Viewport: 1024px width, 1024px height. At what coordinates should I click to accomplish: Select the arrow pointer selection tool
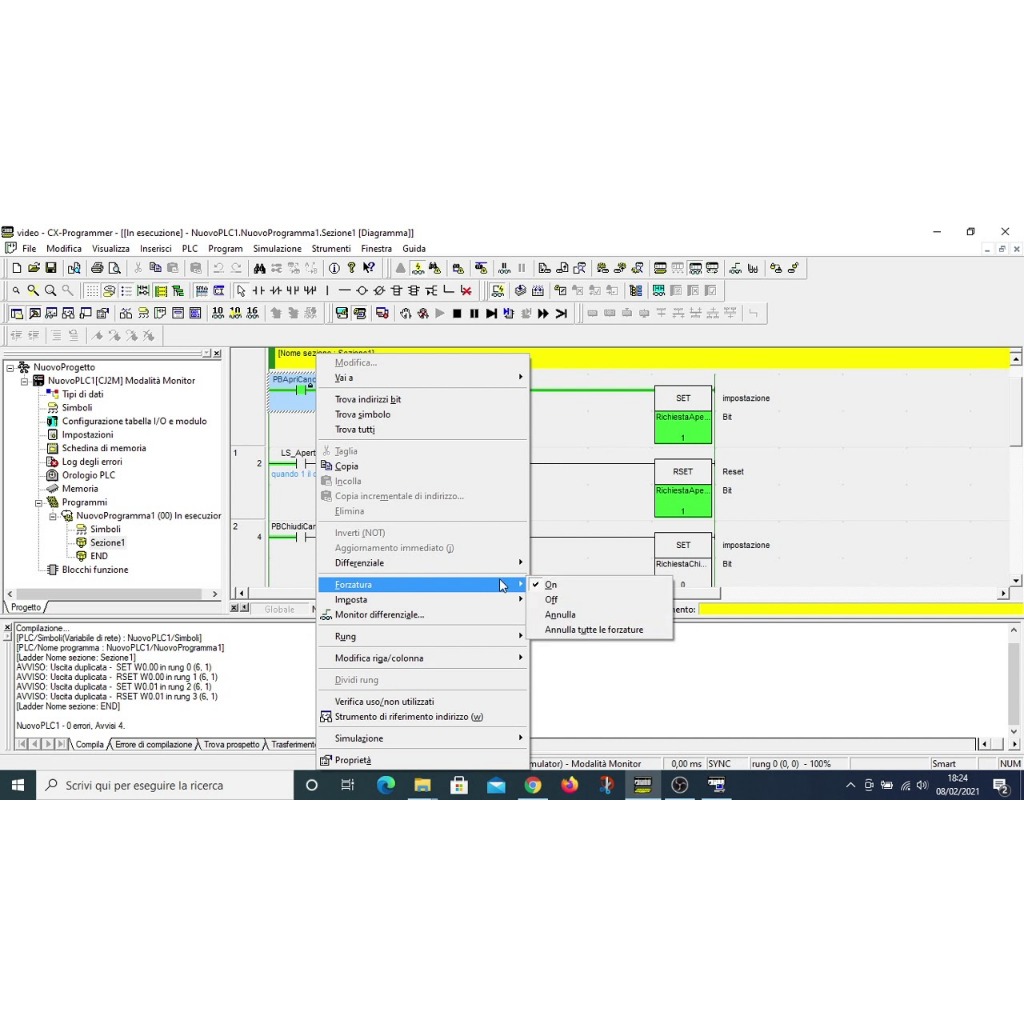242,291
